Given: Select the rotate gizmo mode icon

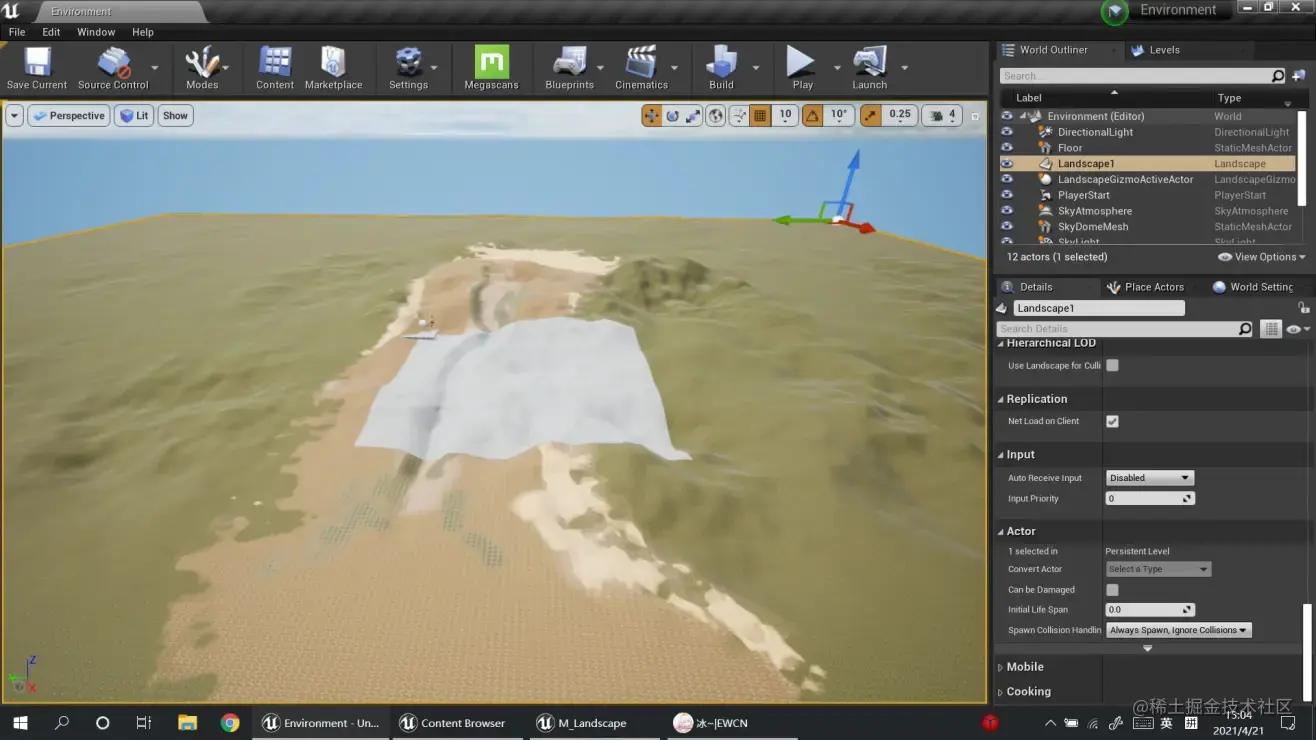Looking at the screenshot, I should pos(673,116).
